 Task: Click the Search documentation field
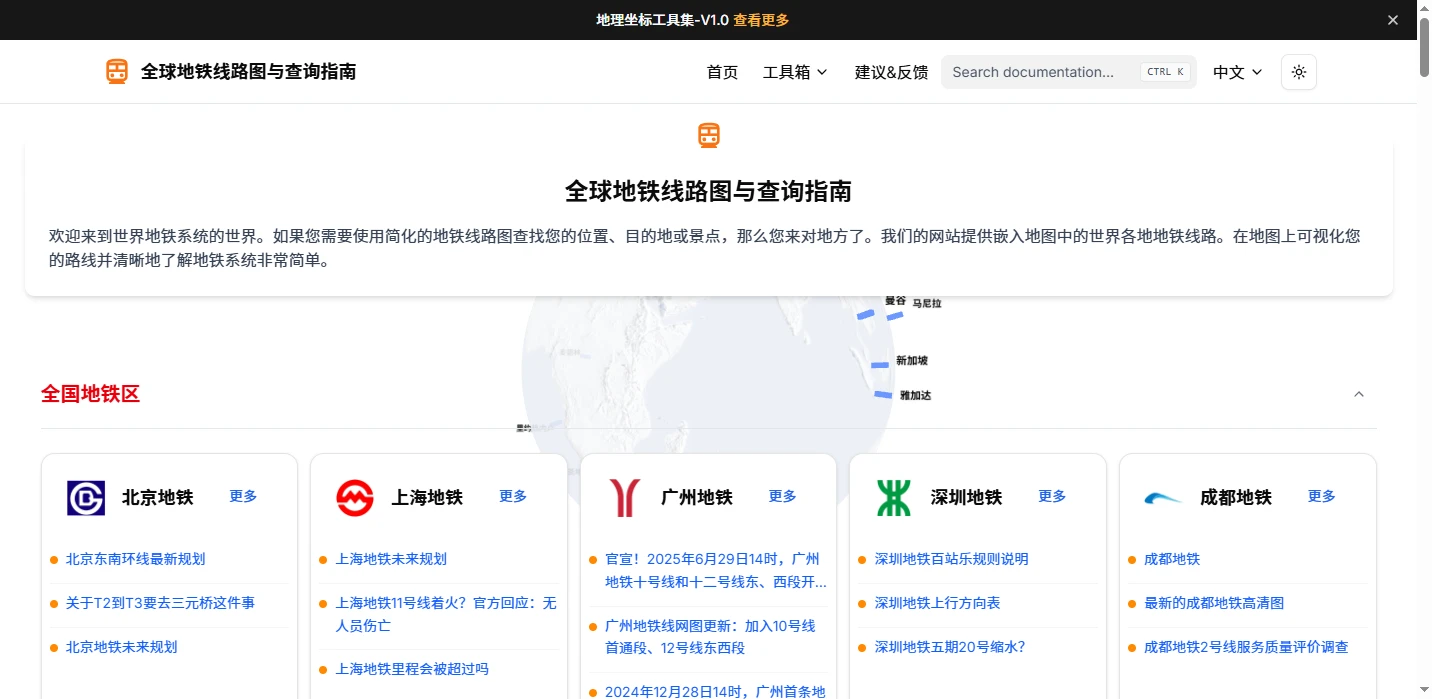[x=1040, y=72]
